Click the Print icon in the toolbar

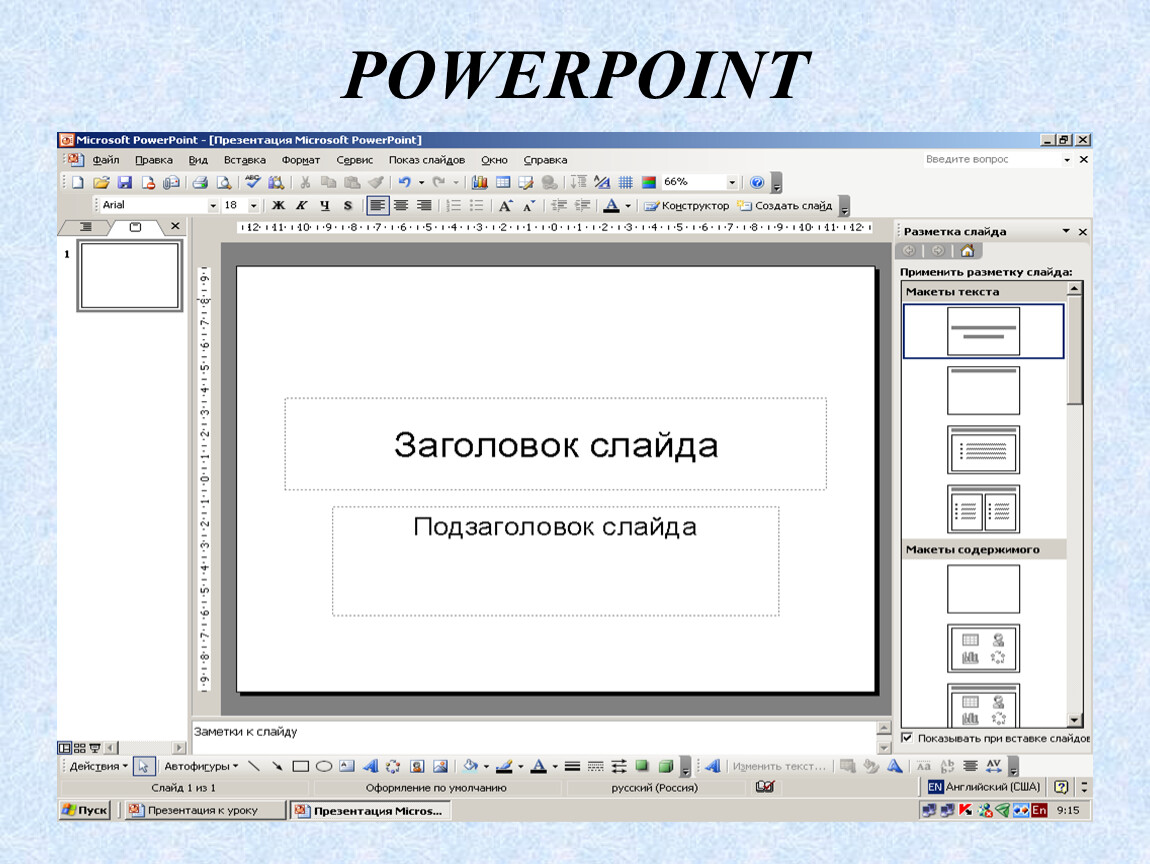pyautogui.click(x=200, y=183)
